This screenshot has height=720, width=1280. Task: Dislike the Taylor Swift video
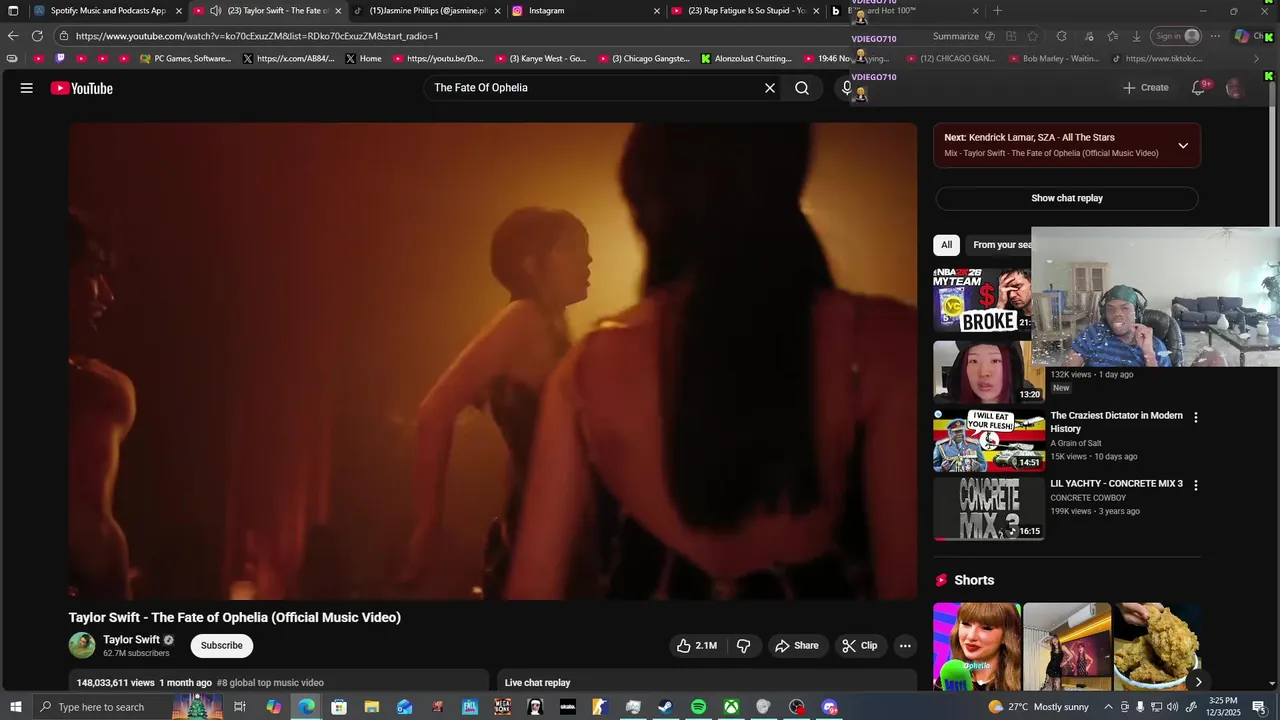pyautogui.click(x=743, y=646)
